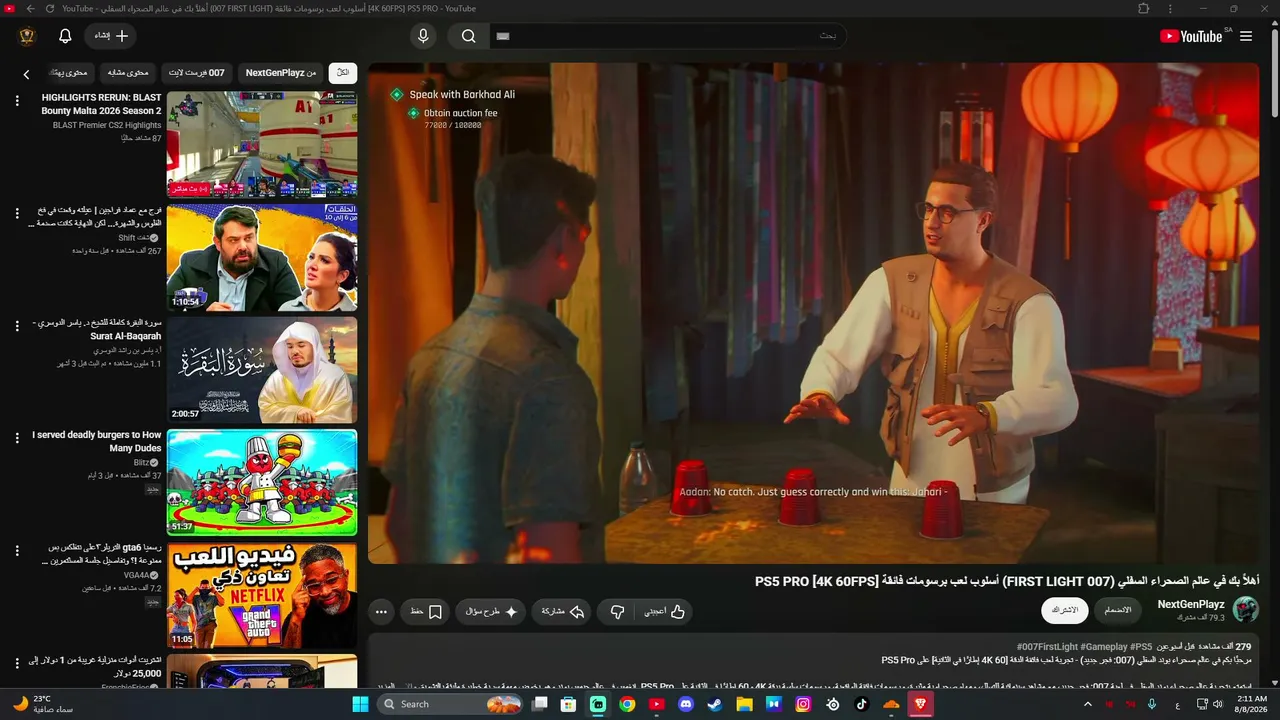The image size is (1280, 720).
Task: Click the 'مشاركة' share button
Action: coord(563,611)
